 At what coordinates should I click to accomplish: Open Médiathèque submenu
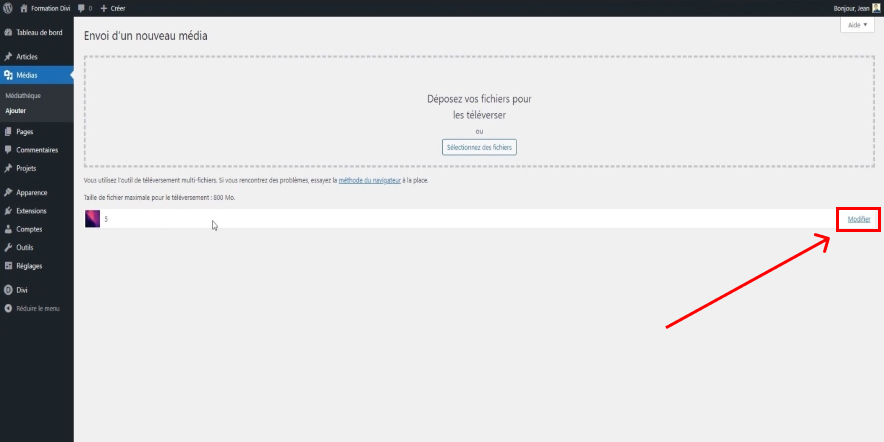pos(23,96)
